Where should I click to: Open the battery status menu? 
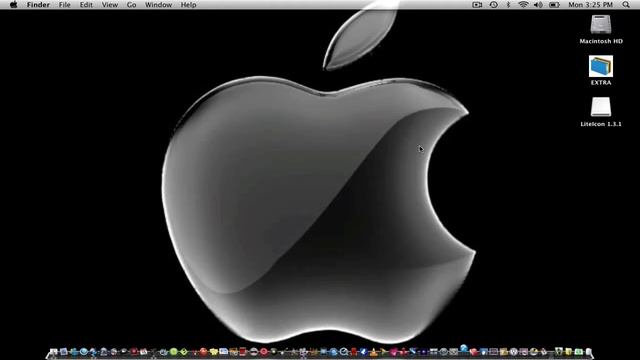click(x=554, y=5)
